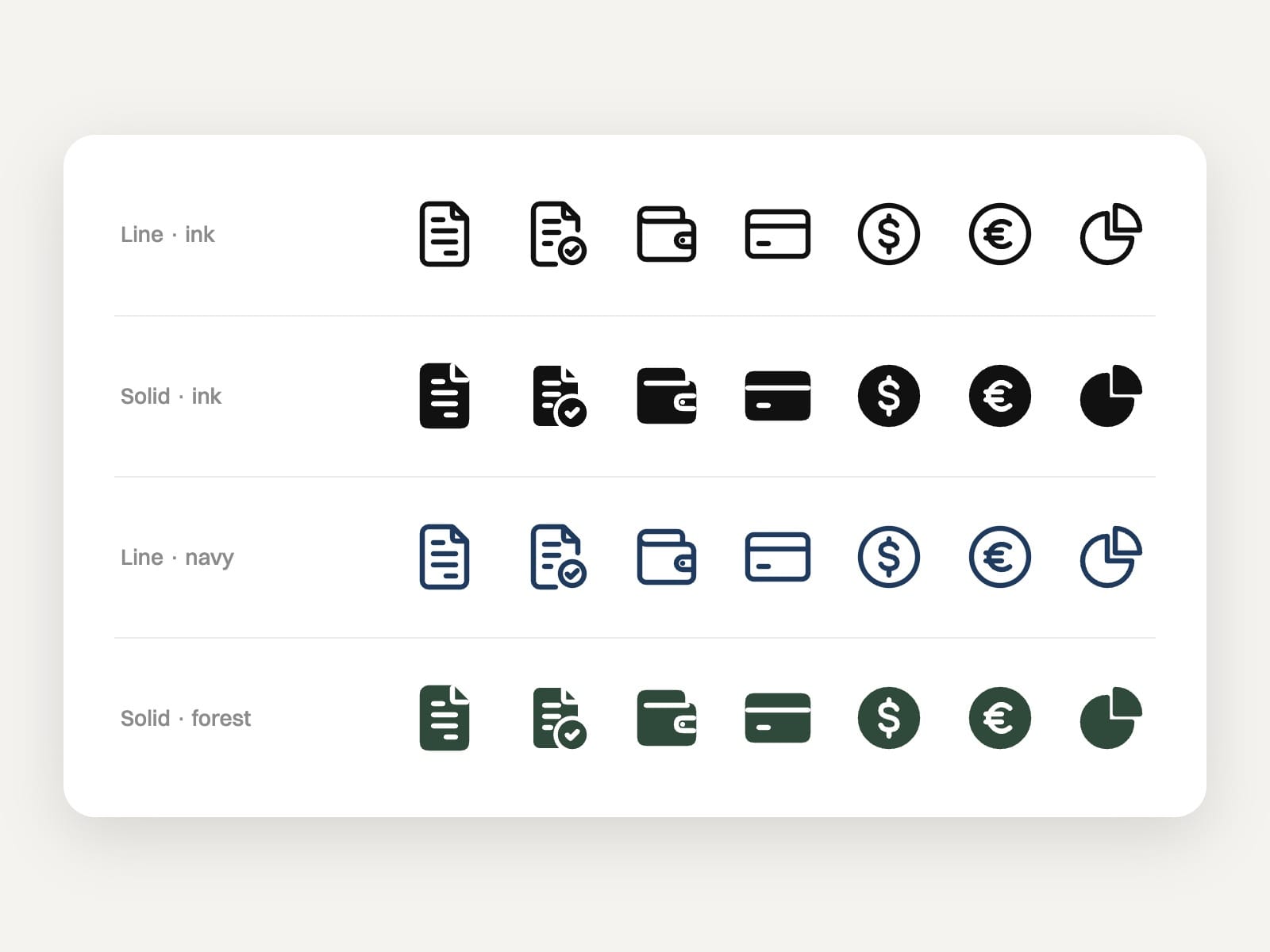Select the pie chart icon in Solid forest row
The width and height of the screenshot is (1270, 952).
[1111, 718]
